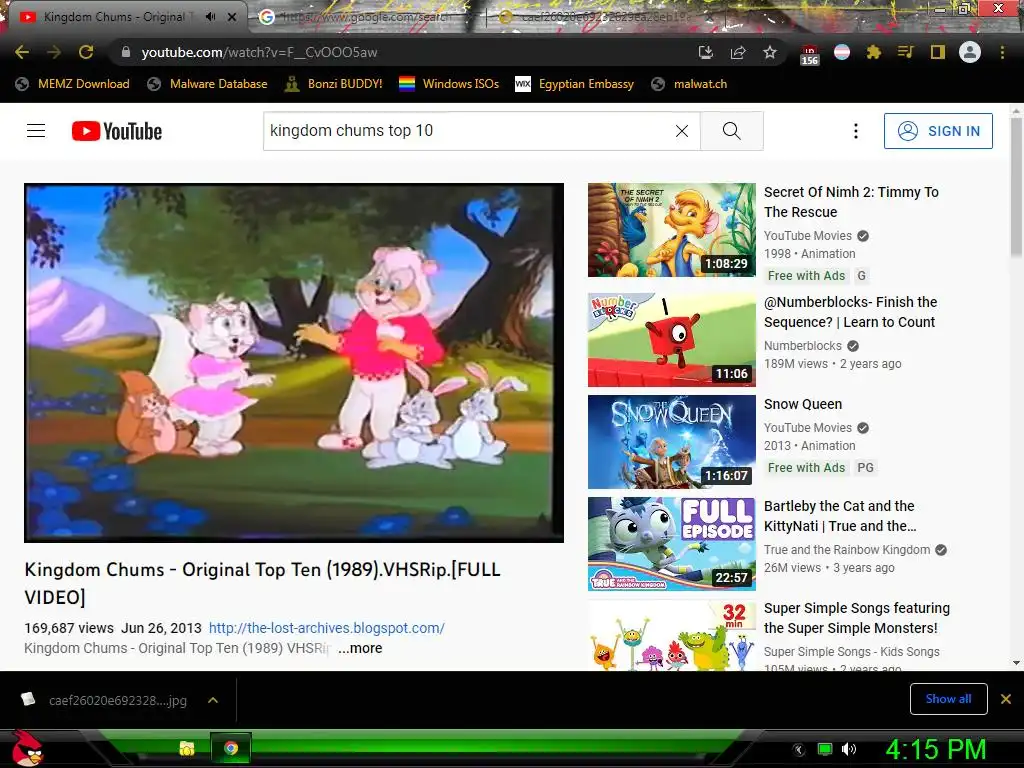This screenshot has width=1024, height=768.
Task: Click 'True and the Rainbow Kingdom' channel name
Action: coord(847,550)
